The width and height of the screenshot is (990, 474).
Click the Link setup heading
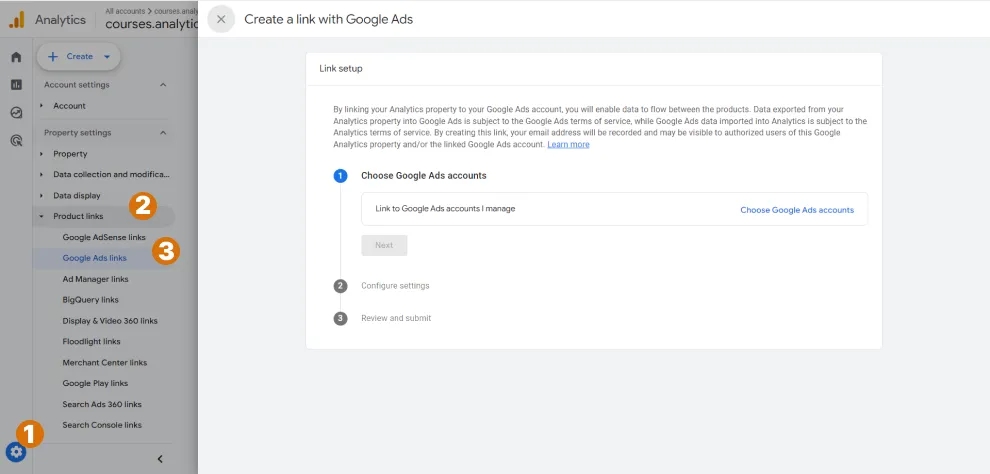pos(341,68)
